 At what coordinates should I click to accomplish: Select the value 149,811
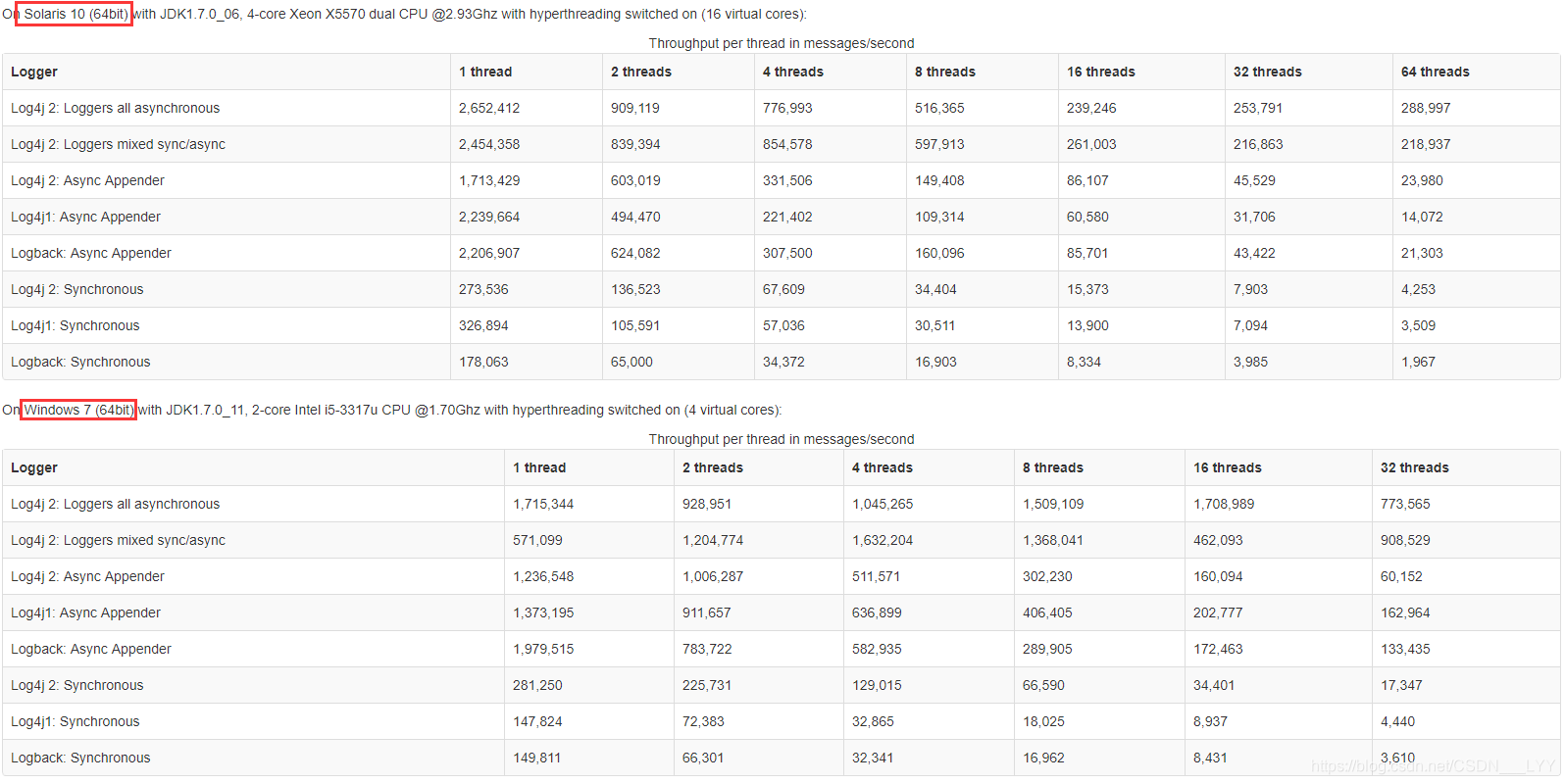pyautogui.click(x=537, y=758)
